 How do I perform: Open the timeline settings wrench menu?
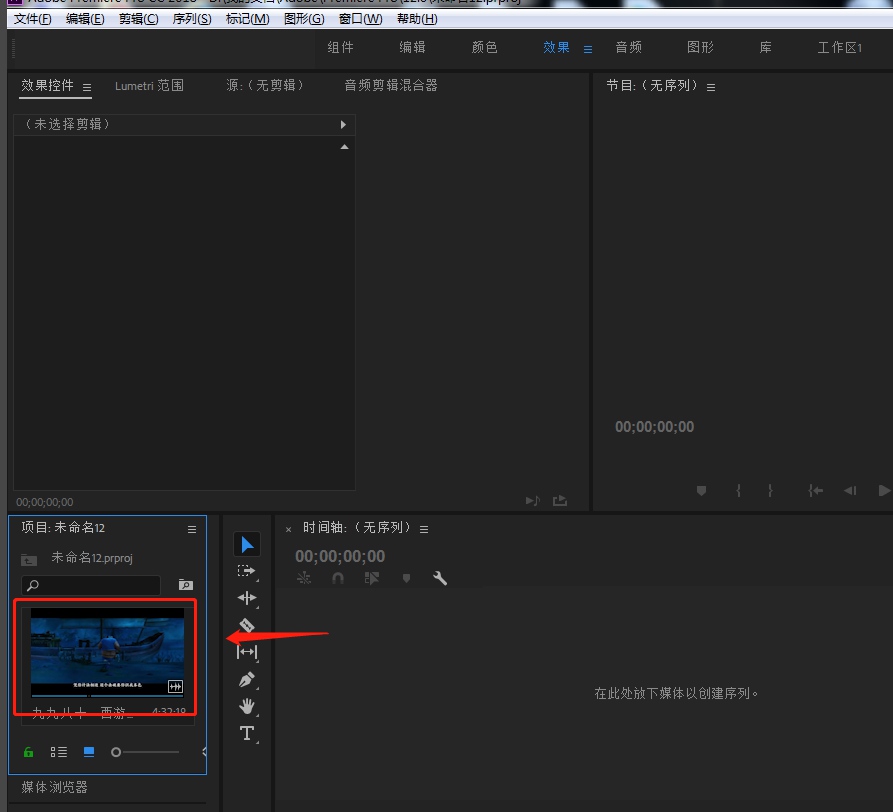click(x=440, y=578)
